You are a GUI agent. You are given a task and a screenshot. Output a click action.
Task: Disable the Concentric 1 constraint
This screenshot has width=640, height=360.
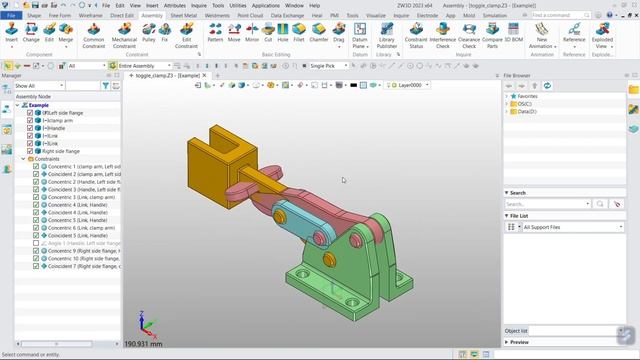point(36,167)
